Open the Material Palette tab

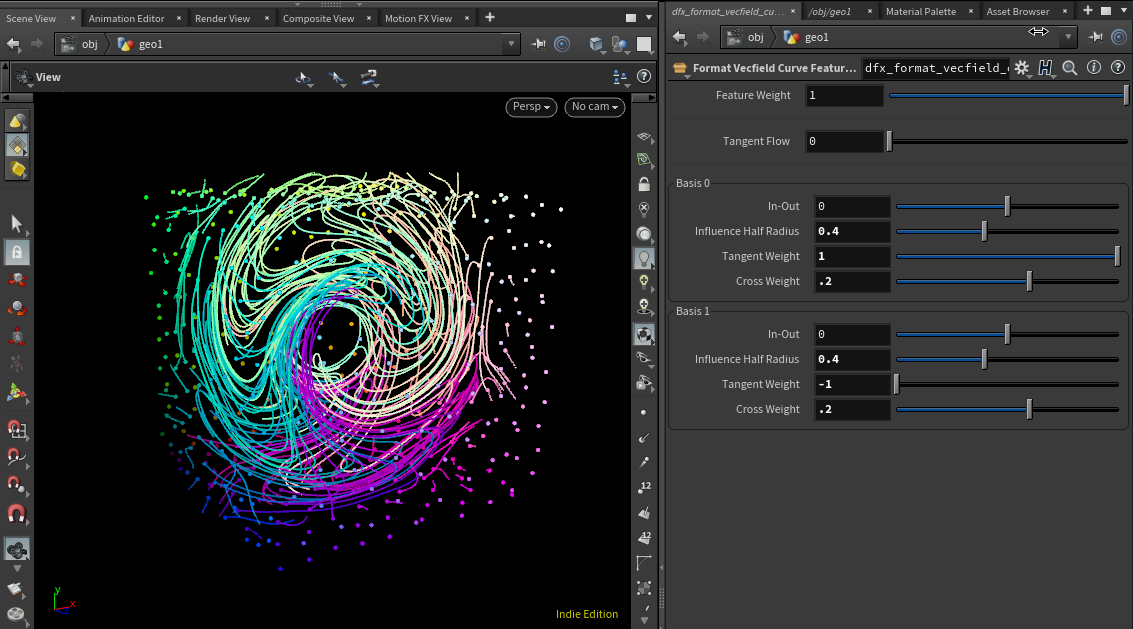920,11
